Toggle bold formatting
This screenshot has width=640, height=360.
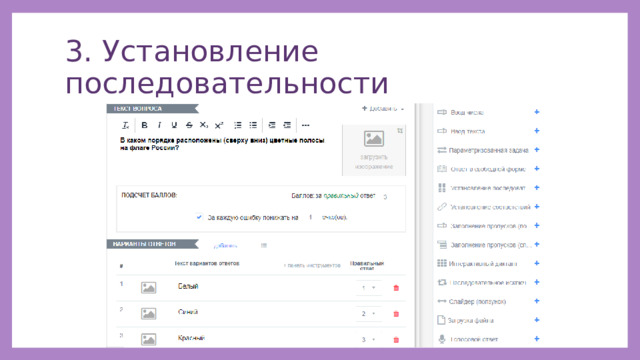pyautogui.click(x=144, y=125)
